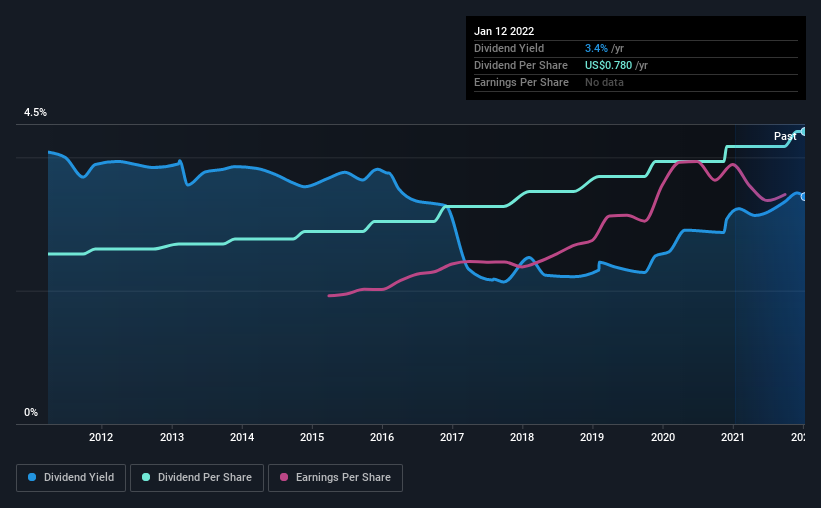Select the 2019 axis label
The height and width of the screenshot is (508, 821).
[x=592, y=437]
